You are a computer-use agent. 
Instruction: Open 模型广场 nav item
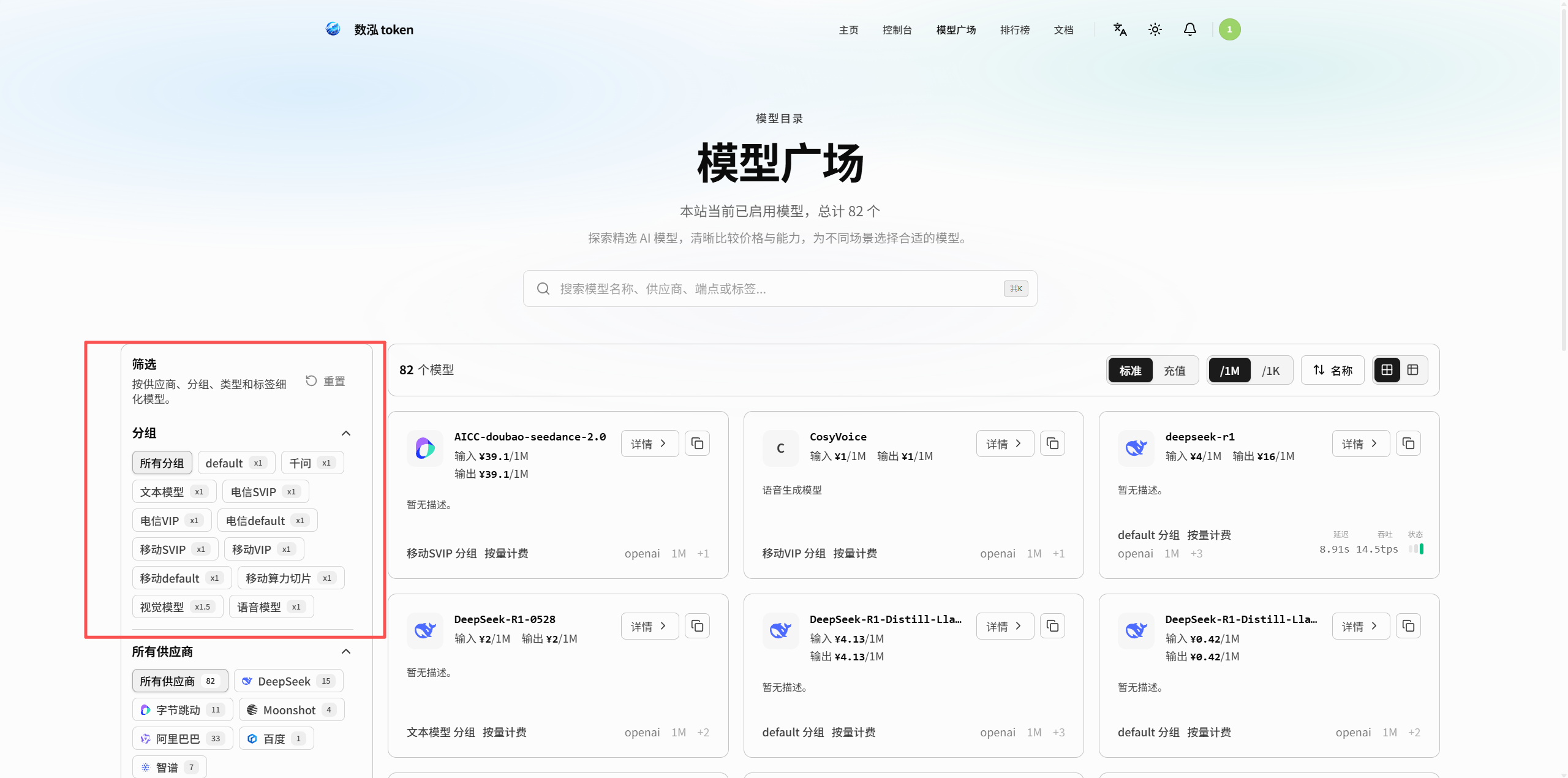point(956,30)
